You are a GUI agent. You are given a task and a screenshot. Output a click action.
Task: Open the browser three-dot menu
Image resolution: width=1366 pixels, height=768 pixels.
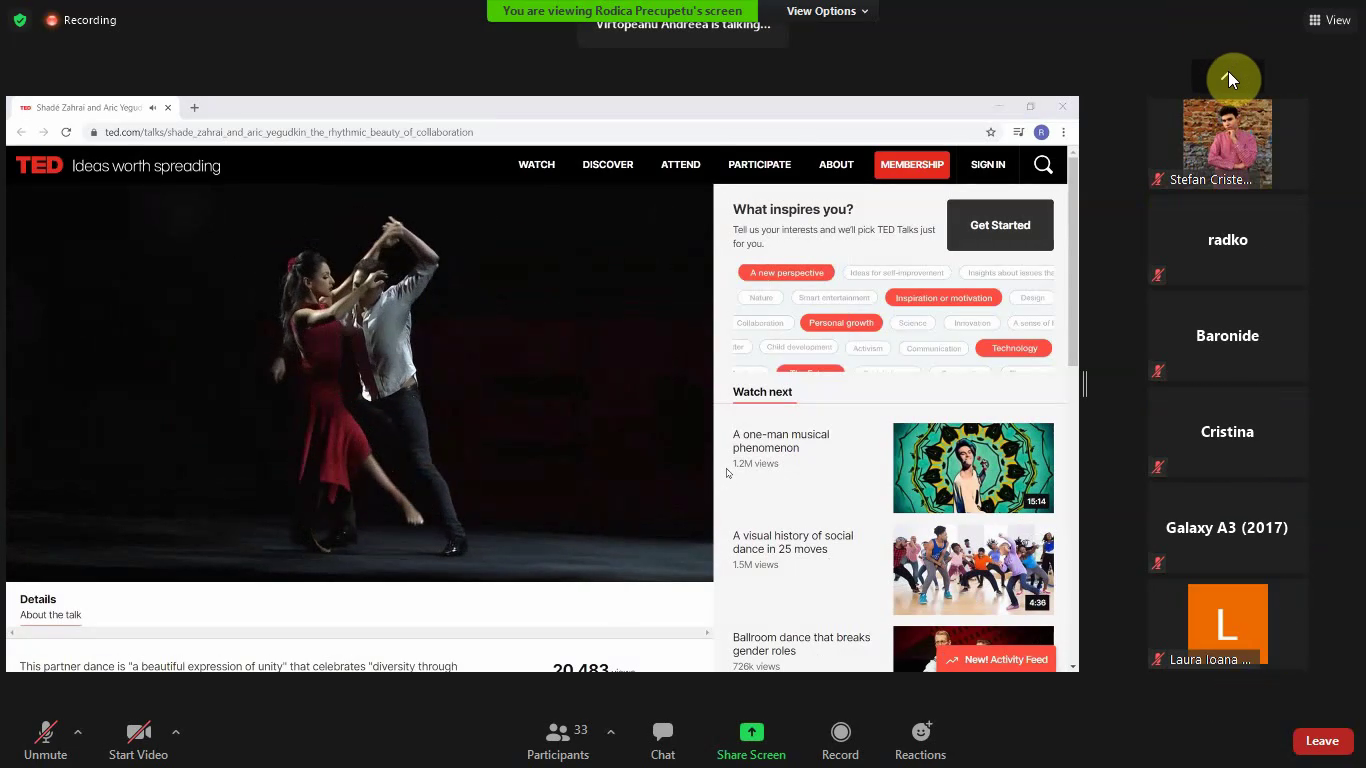coord(1063,132)
